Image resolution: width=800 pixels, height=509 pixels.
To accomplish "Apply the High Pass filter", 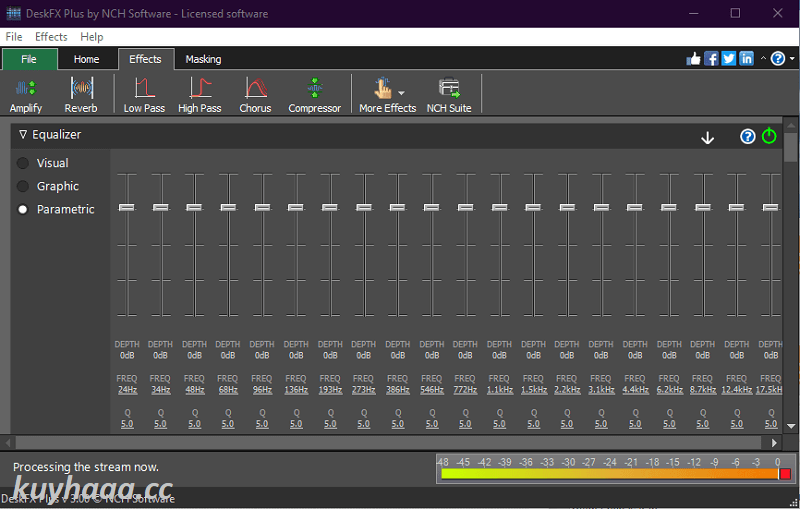I will pos(199,95).
